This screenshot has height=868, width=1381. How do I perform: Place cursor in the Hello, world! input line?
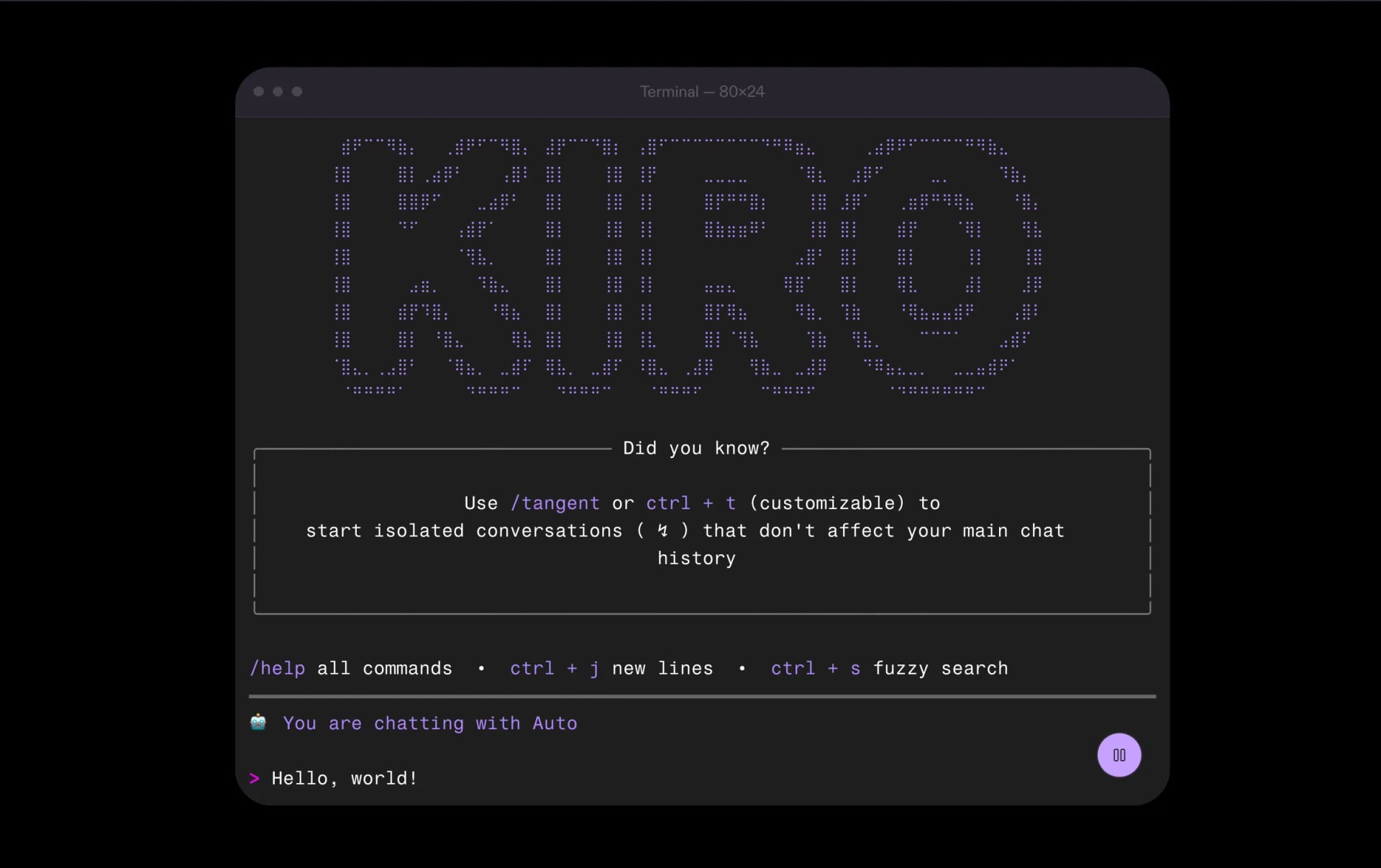[x=344, y=778]
